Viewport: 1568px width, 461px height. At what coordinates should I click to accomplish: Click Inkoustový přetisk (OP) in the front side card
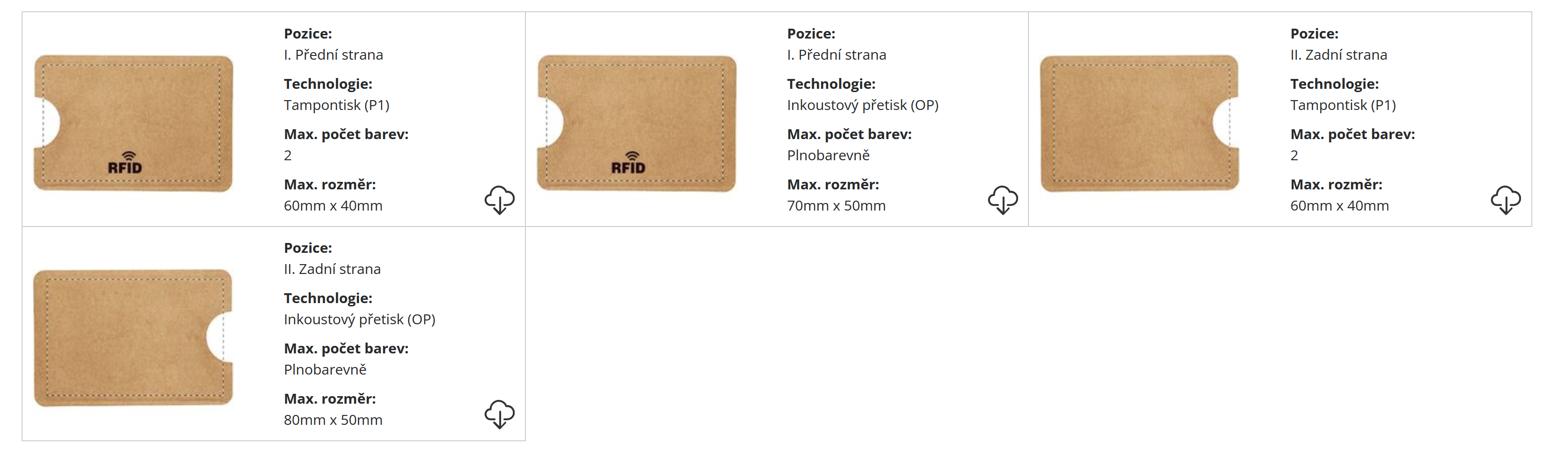tap(862, 105)
